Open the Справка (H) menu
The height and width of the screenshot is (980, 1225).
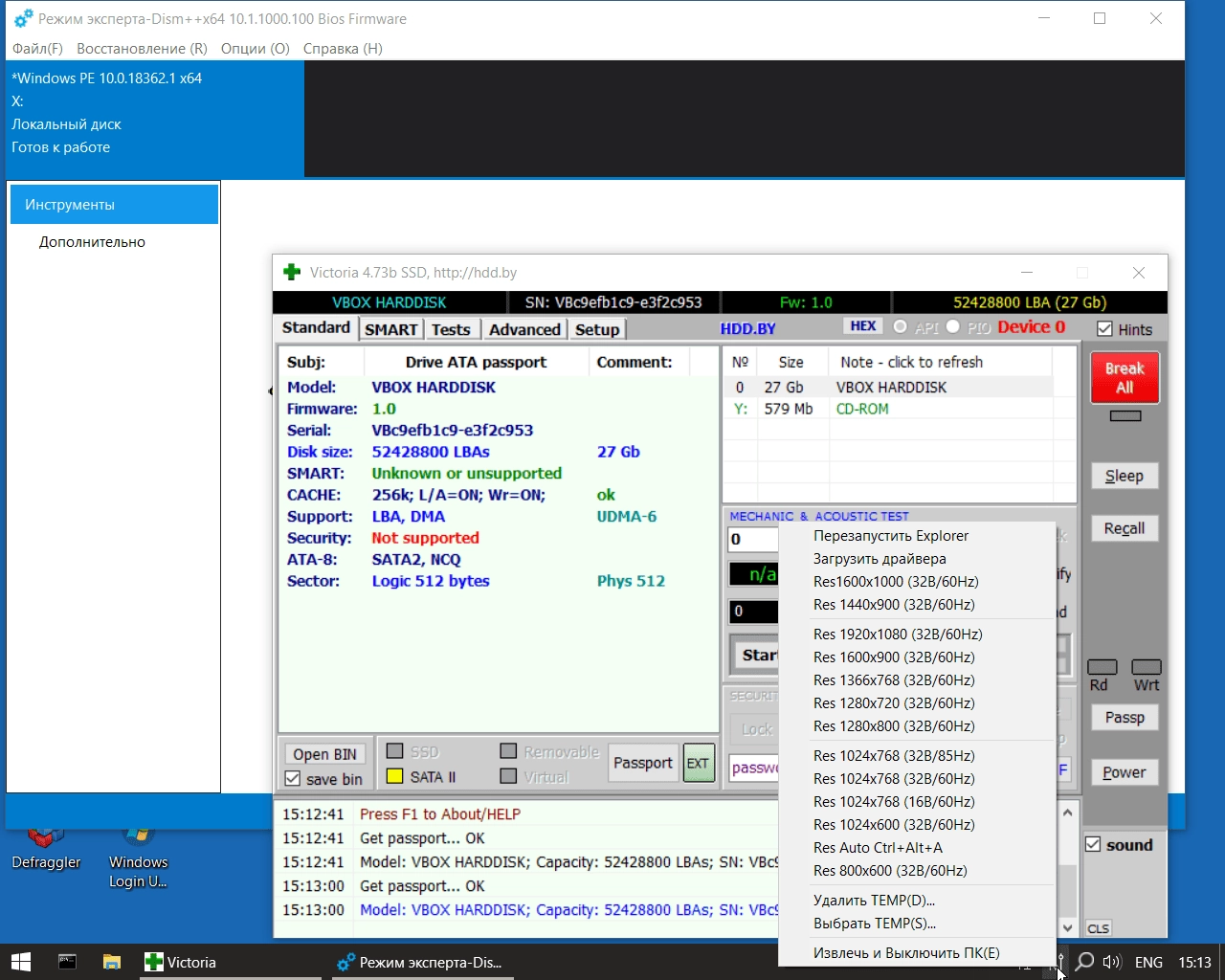343,48
